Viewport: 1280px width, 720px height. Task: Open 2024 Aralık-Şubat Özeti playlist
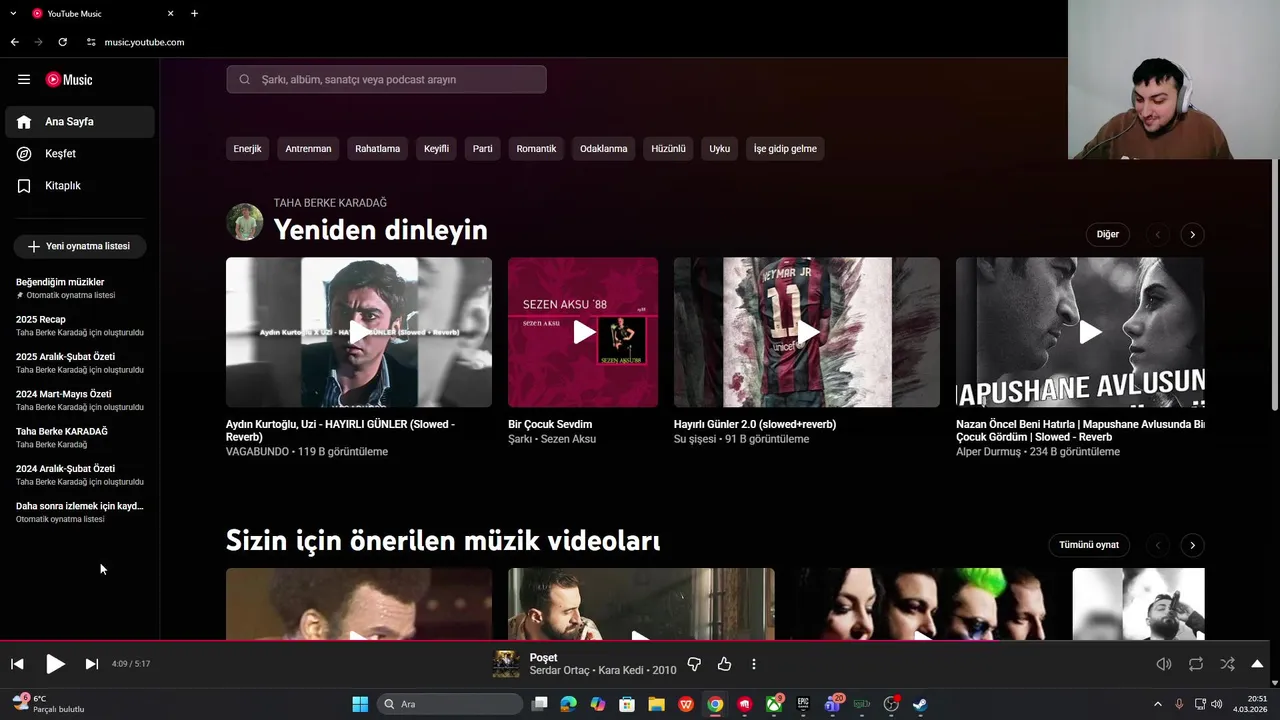pyautogui.click(x=80, y=475)
